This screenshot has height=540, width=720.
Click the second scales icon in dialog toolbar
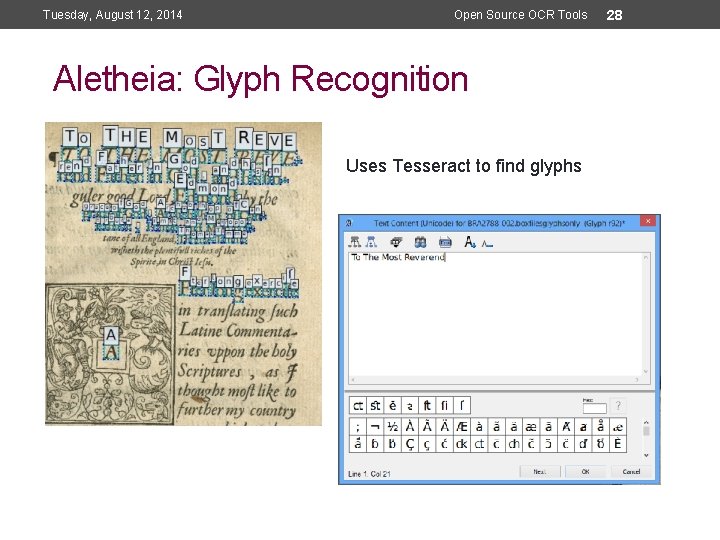tap(371, 242)
